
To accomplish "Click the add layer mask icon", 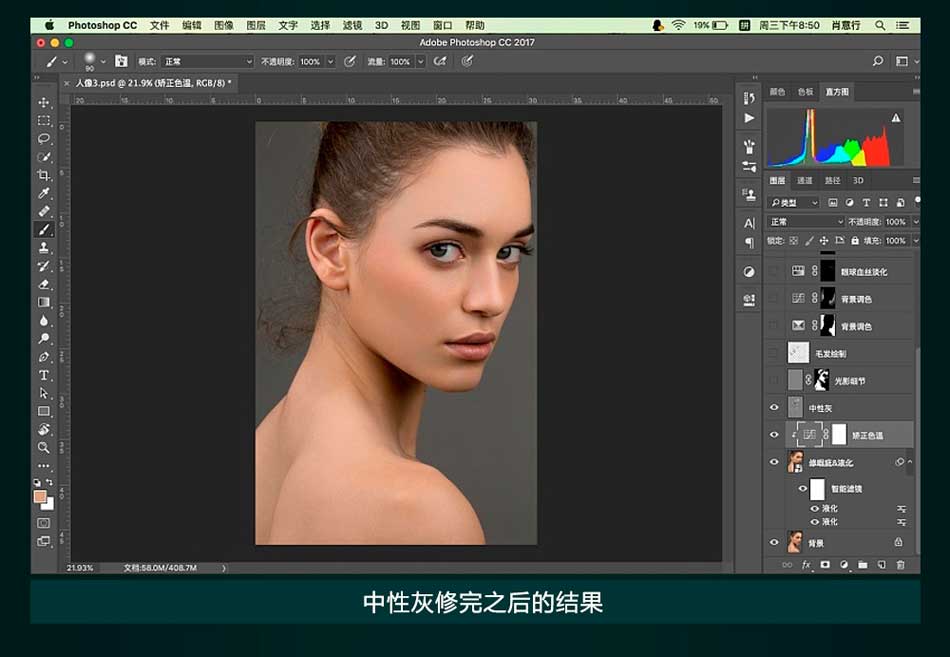I will [x=825, y=565].
